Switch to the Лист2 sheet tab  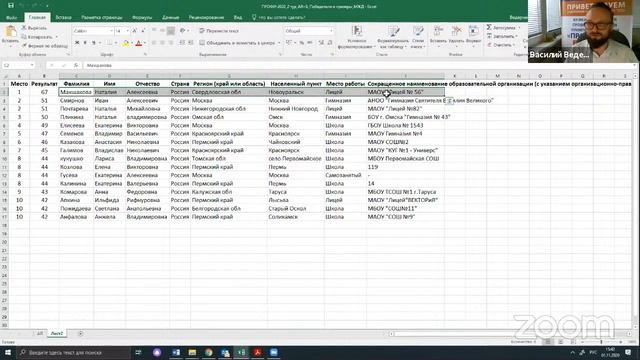57,333
